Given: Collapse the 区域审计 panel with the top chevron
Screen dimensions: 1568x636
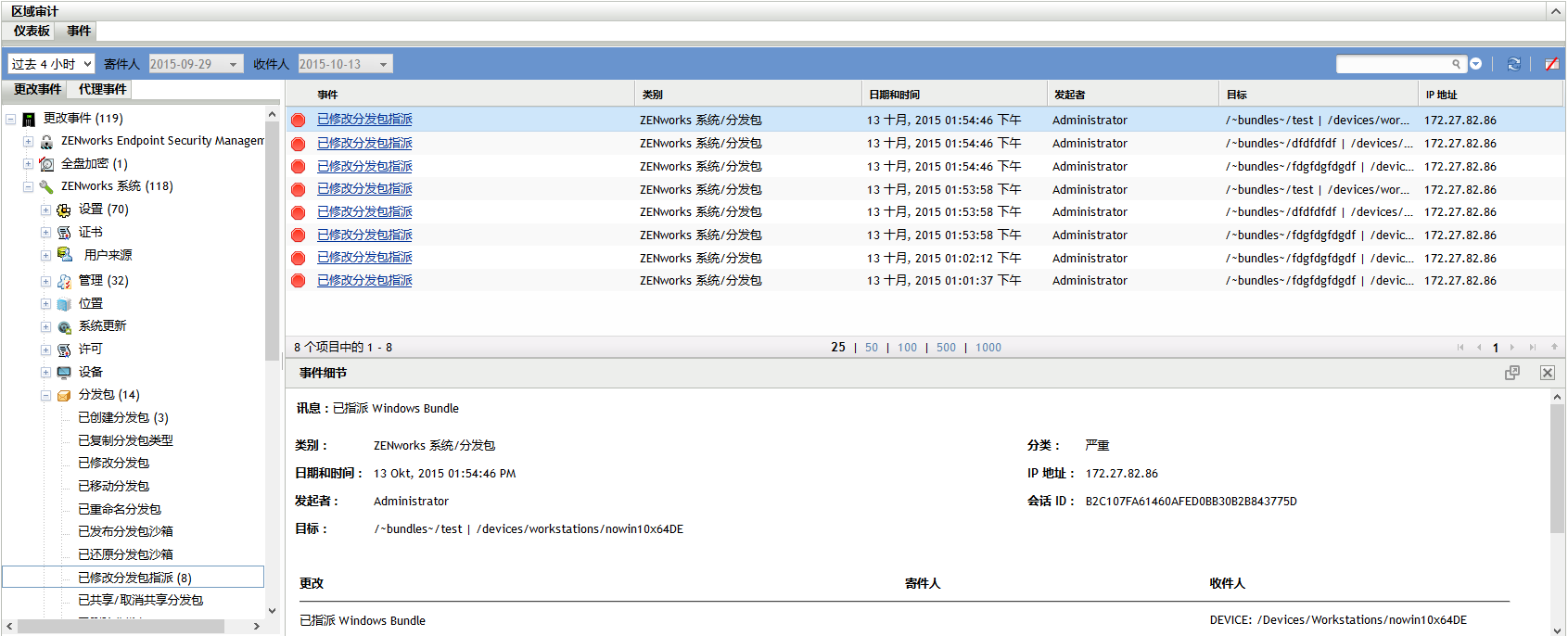Looking at the screenshot, I should click(1556, 11).
